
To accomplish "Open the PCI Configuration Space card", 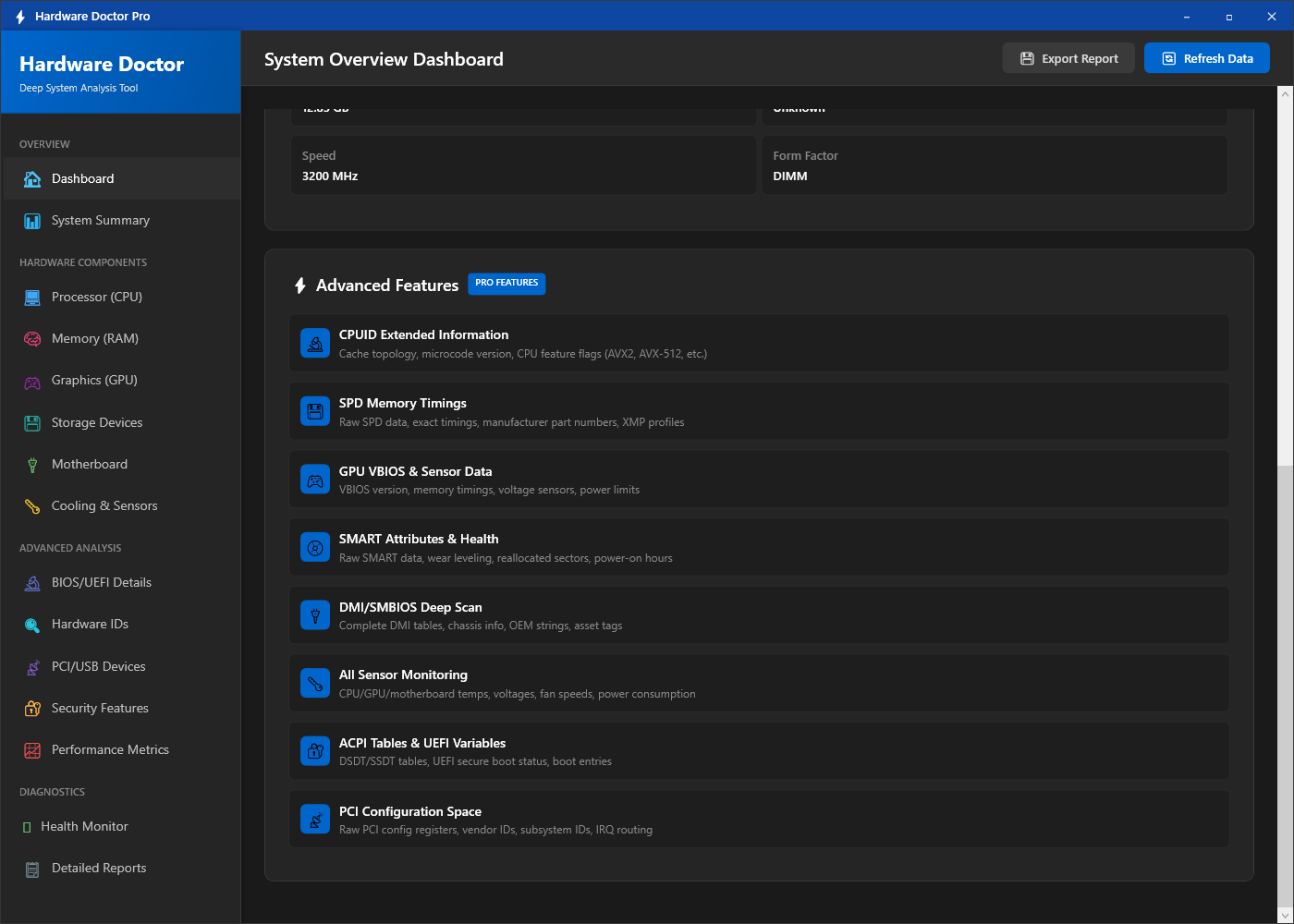I will [x=760, y=820].
